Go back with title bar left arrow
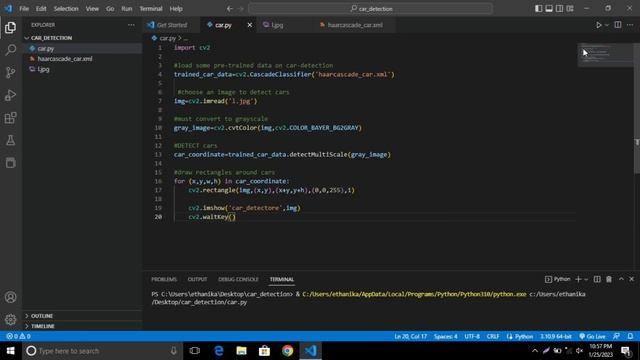Image resolution: width=640 pixels, height=360 pixels. pos(230,9)
